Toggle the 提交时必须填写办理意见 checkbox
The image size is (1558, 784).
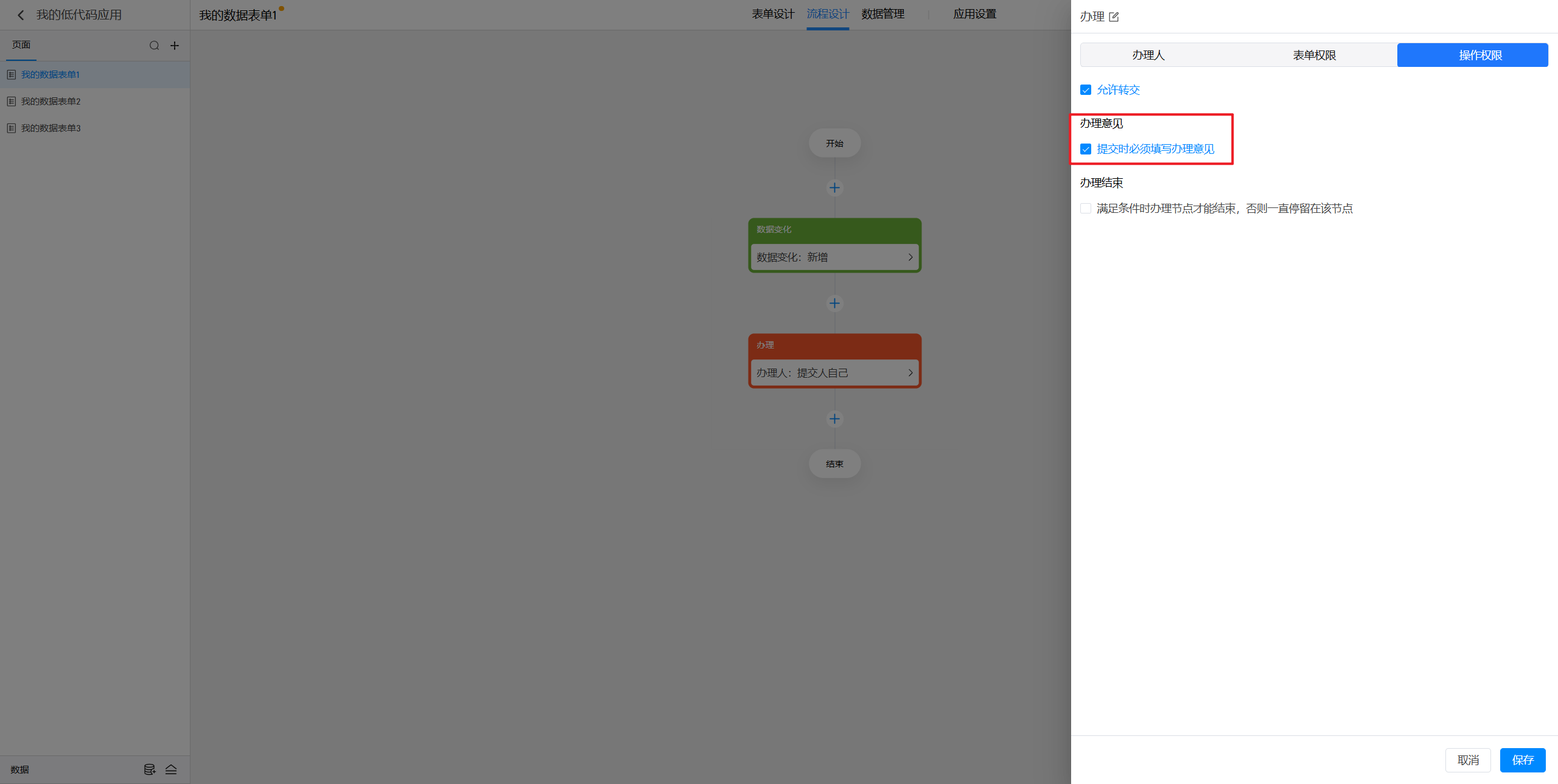[x=1086, y=149]
